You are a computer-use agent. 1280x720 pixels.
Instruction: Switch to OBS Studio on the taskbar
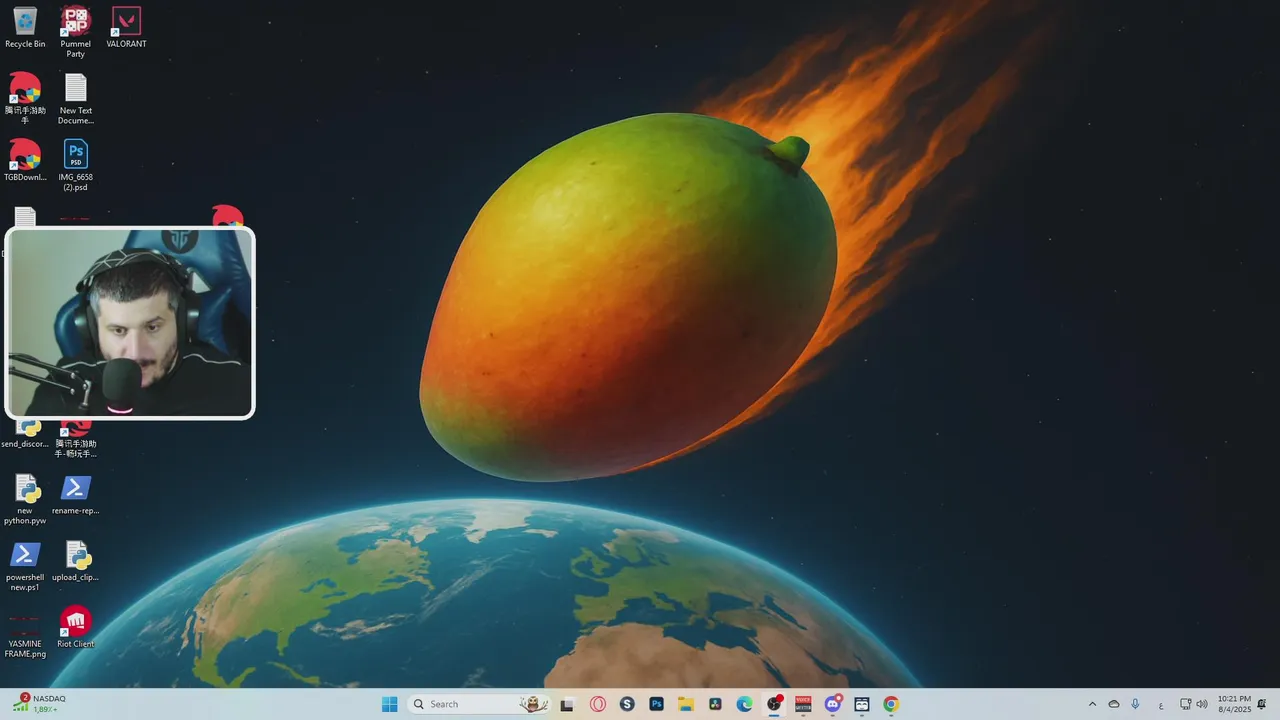(x=774, y=704)
